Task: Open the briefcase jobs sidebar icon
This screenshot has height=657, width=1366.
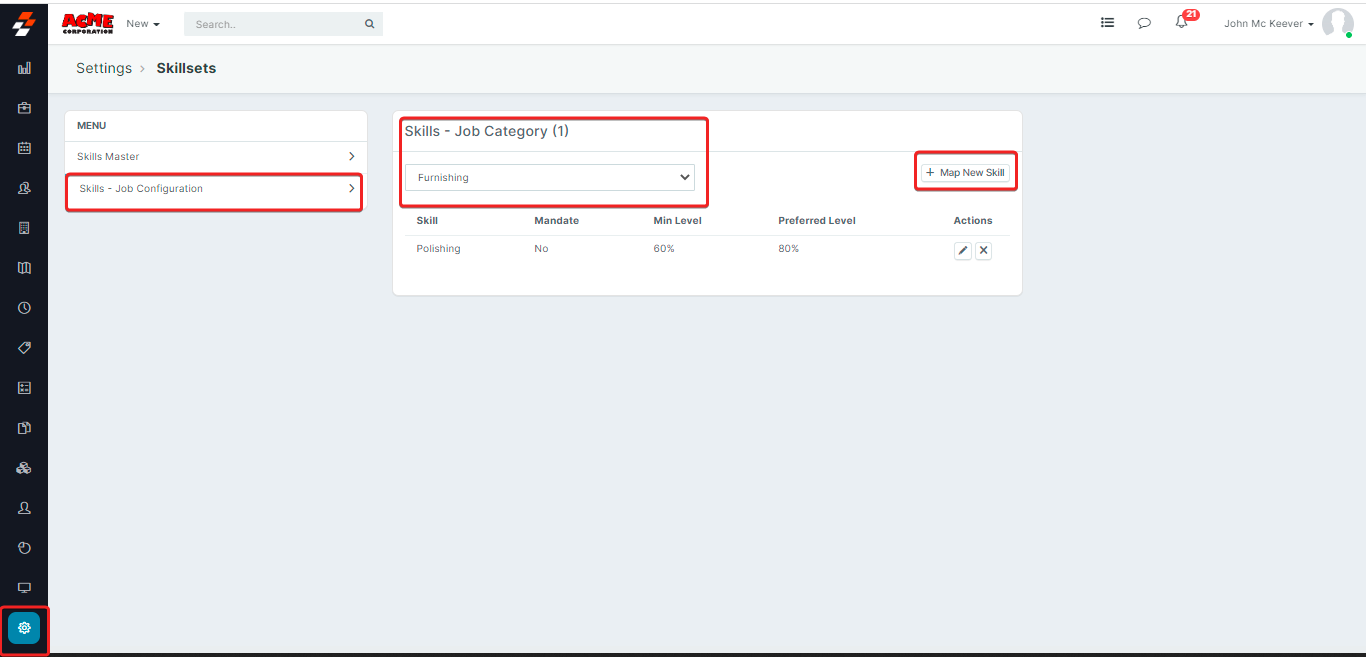Action: [x=24, y=108]
